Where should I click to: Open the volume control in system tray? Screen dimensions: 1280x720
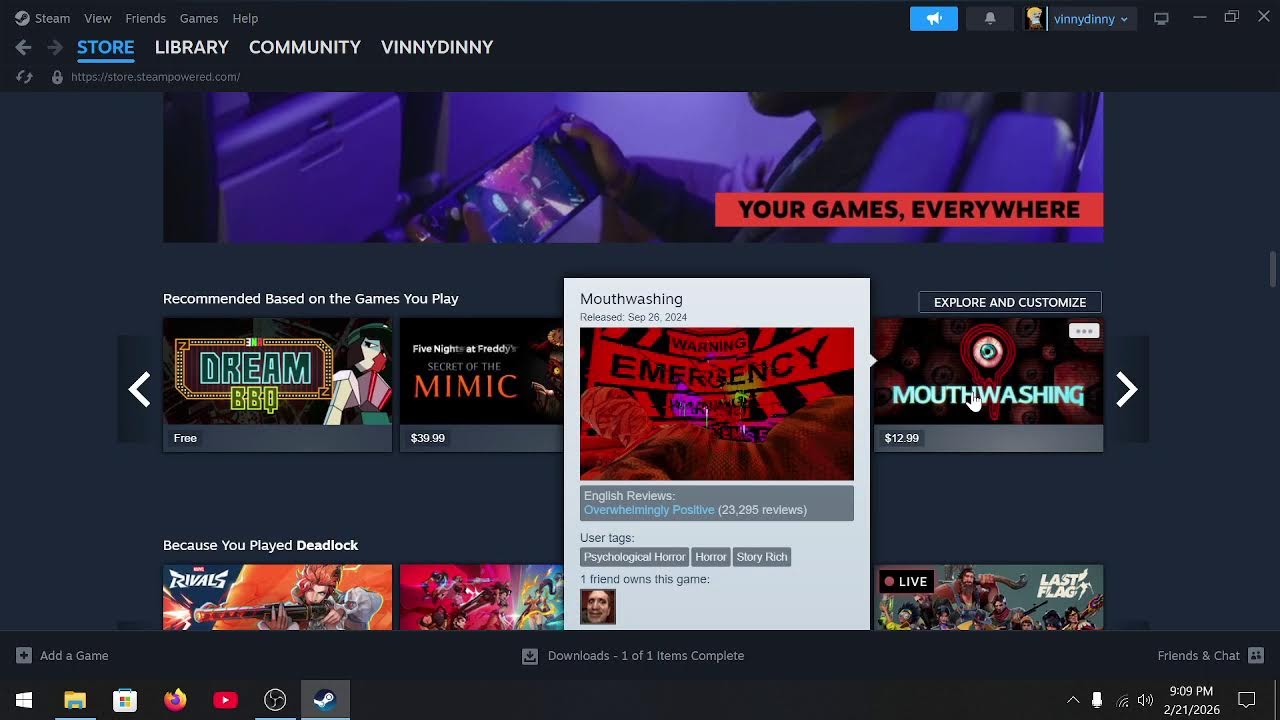pyautogui.click(x=1145, y=700)
